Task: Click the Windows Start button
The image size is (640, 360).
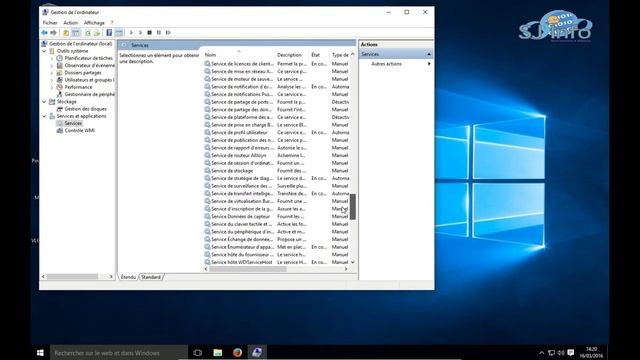Action: pos(40,352)
